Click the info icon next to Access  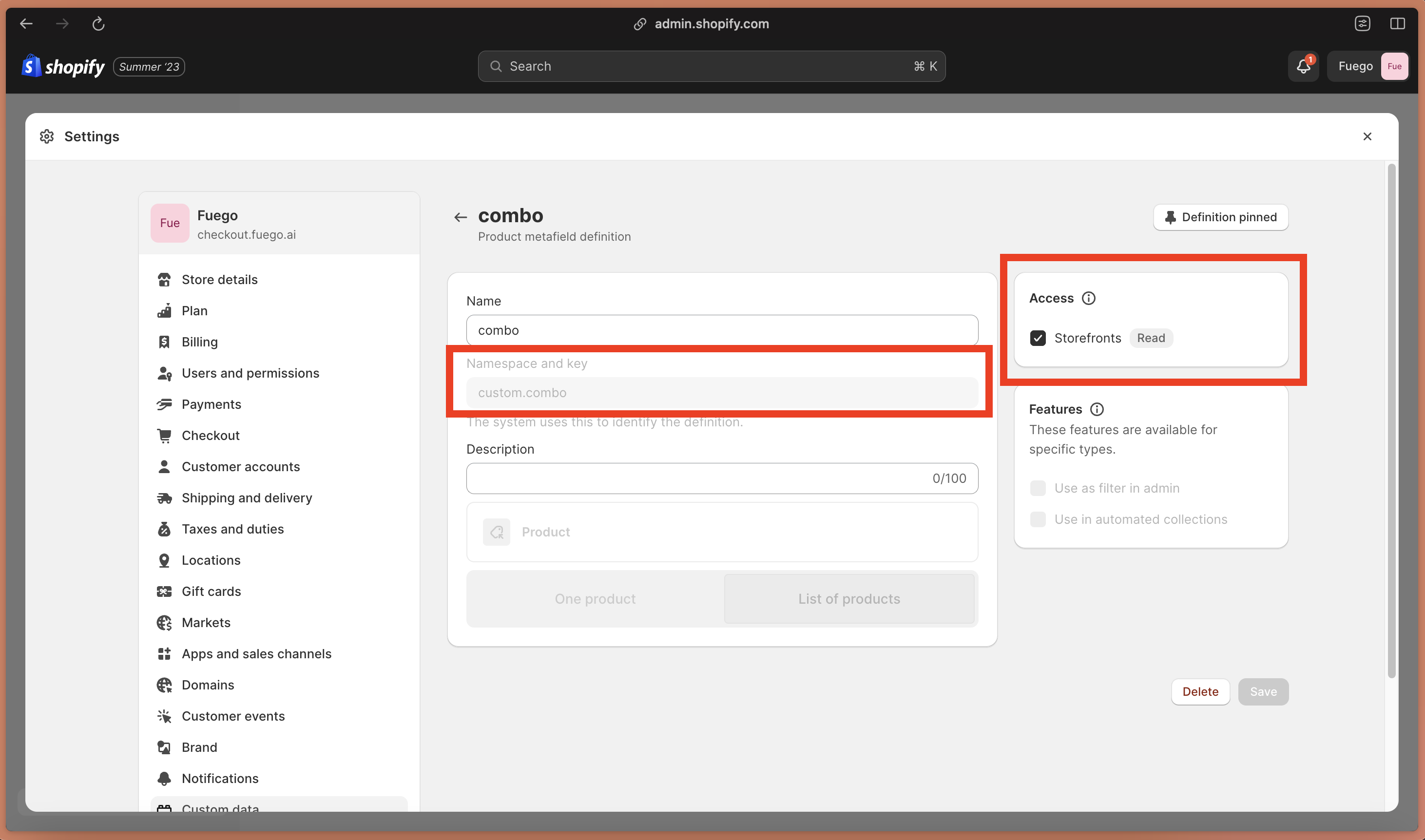1089,298
